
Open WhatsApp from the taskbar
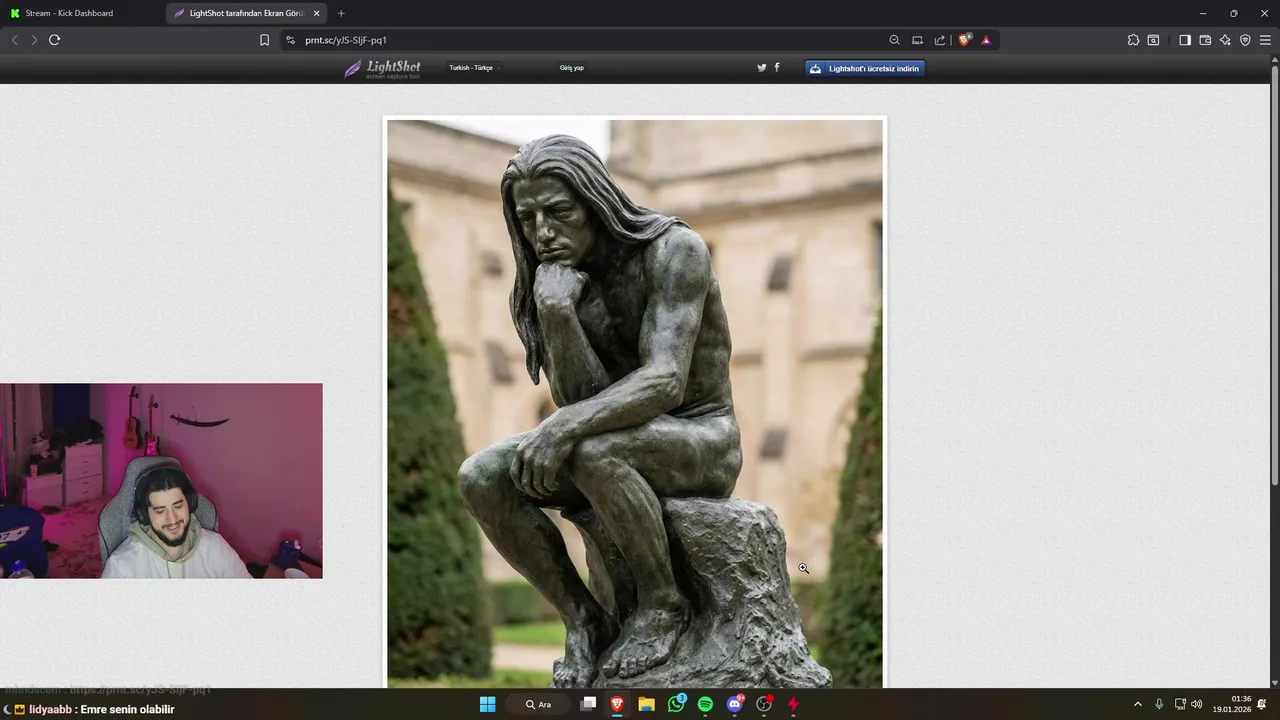tap(676, 704)
